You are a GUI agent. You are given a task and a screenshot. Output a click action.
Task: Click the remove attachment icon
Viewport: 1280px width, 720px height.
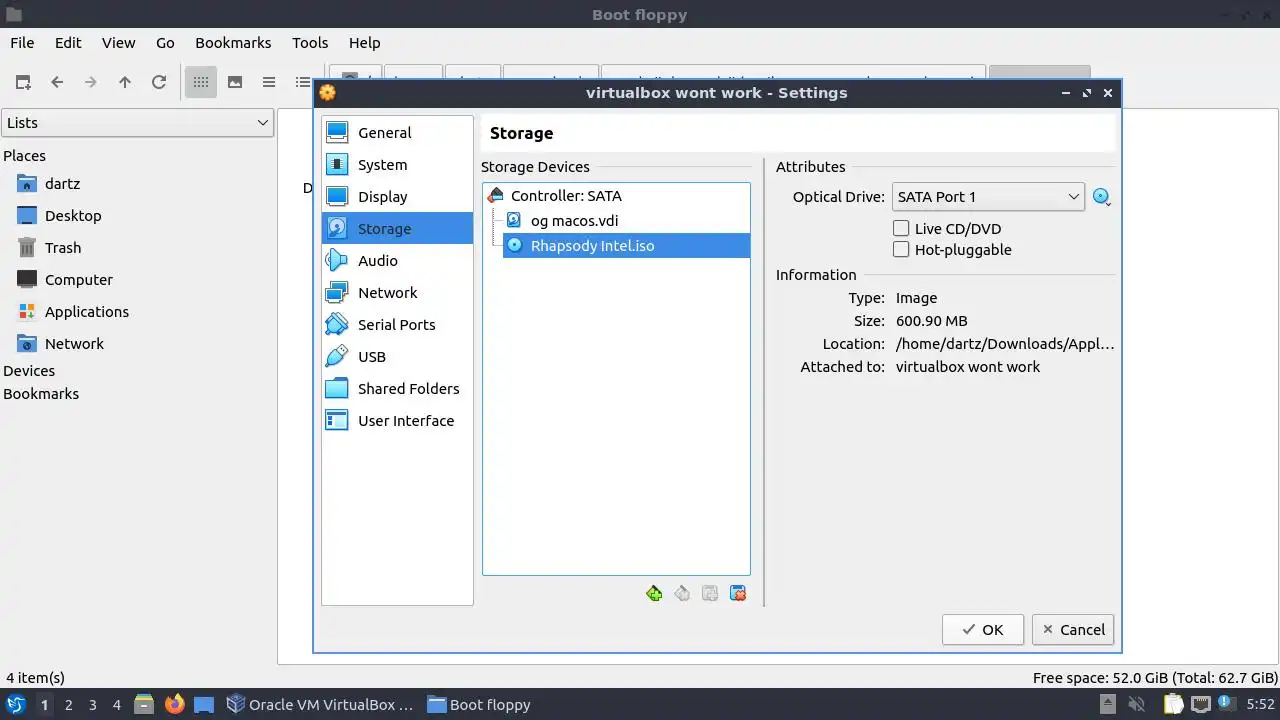coord(738,594)
